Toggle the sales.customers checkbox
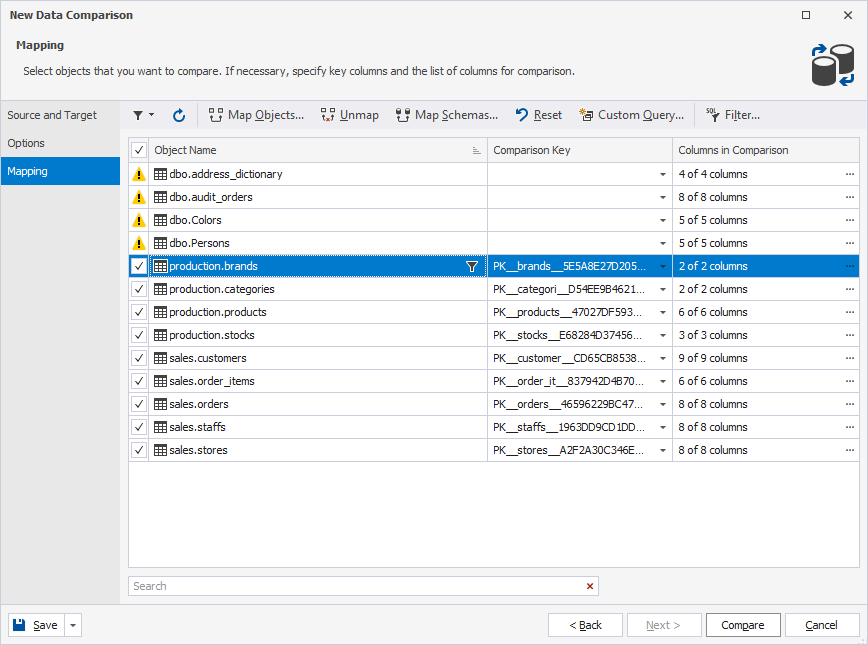 [139, 358]
